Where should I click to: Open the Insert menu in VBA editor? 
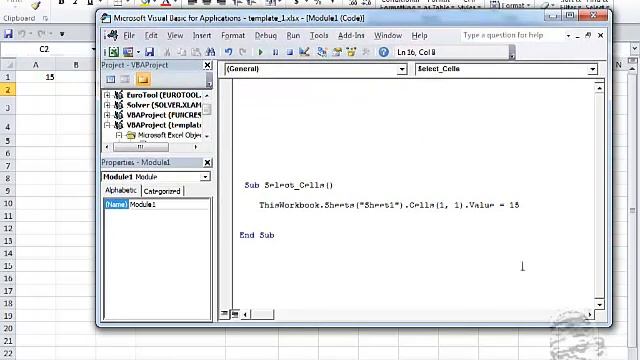202,36
